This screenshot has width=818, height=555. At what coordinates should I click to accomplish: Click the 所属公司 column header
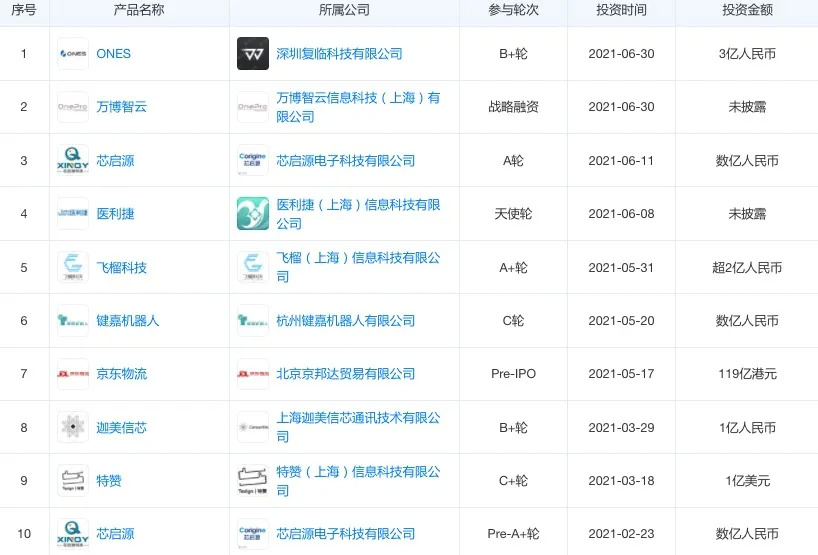[344, 10]
